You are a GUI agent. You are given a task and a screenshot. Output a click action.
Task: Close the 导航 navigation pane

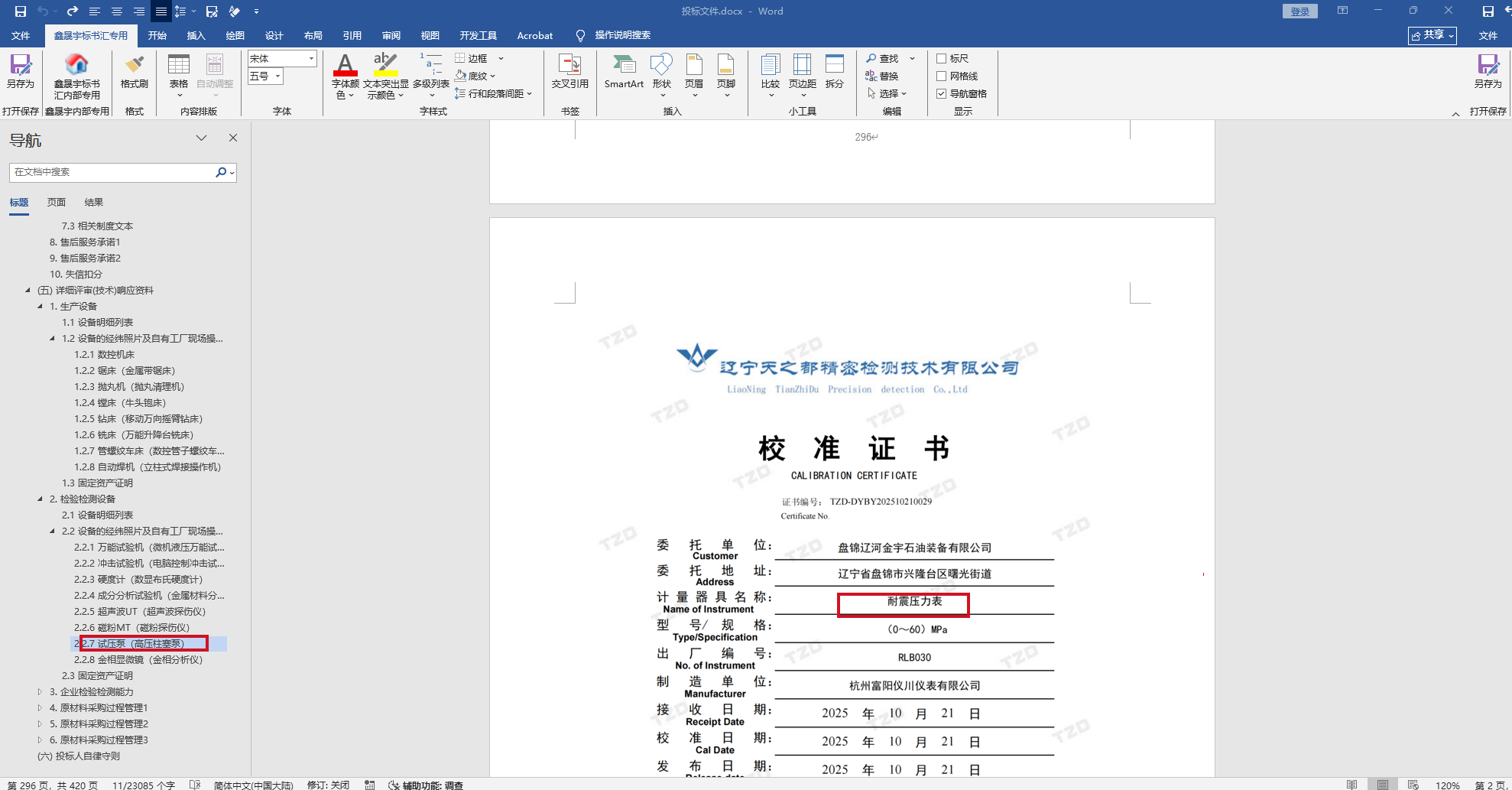[233, 138]
